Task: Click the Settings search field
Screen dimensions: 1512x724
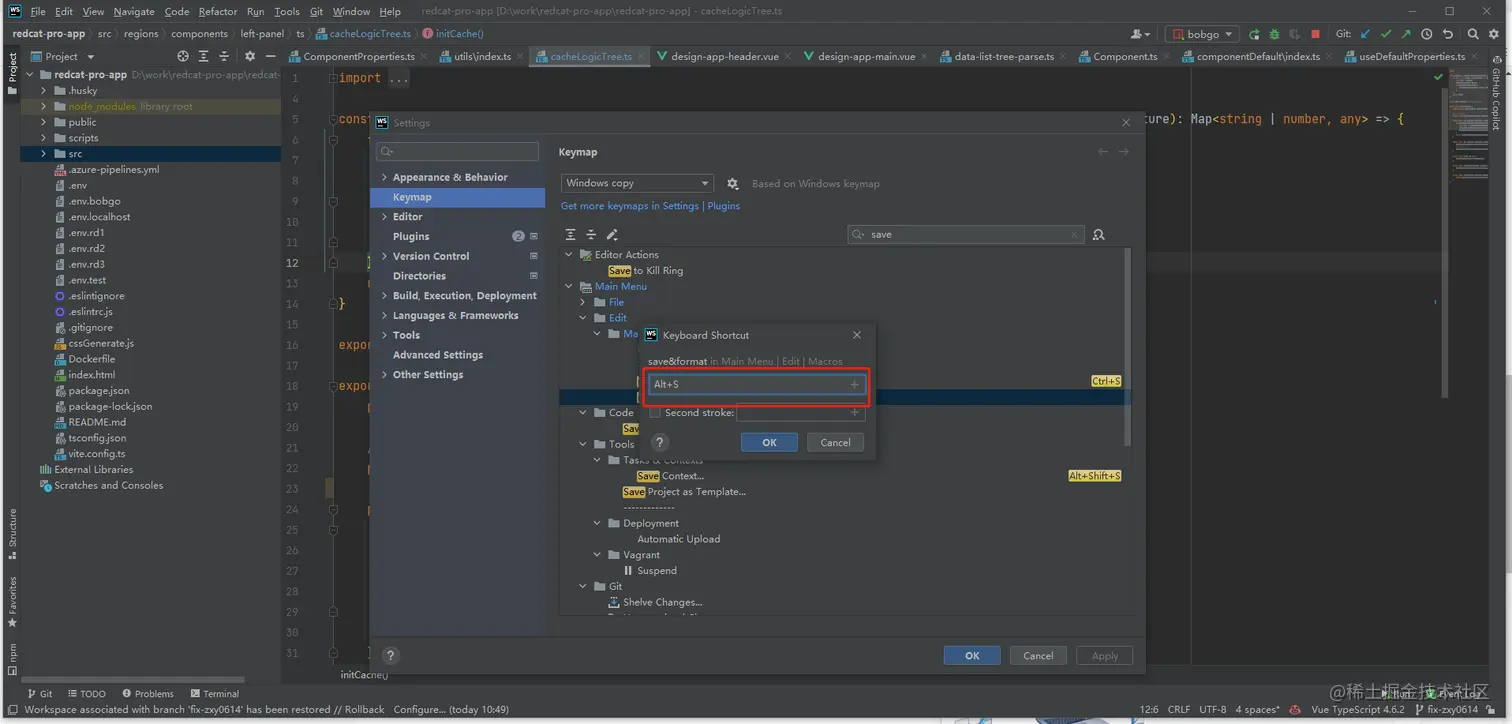Action: (x=457, y=152)
